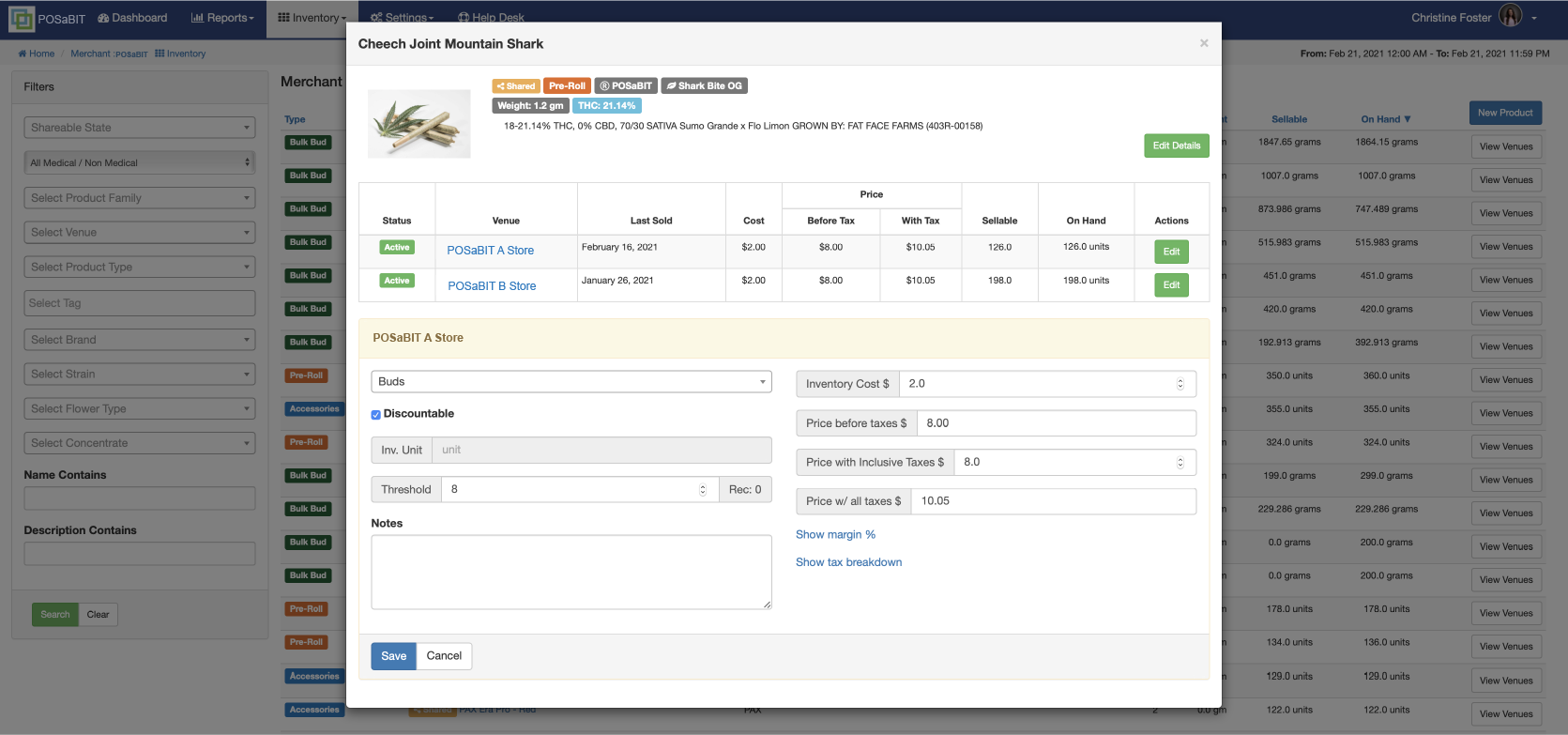Viewport: 1568px width, 735px height.
Task: Click Show margin % link
Action: click(x=835, y=534)
